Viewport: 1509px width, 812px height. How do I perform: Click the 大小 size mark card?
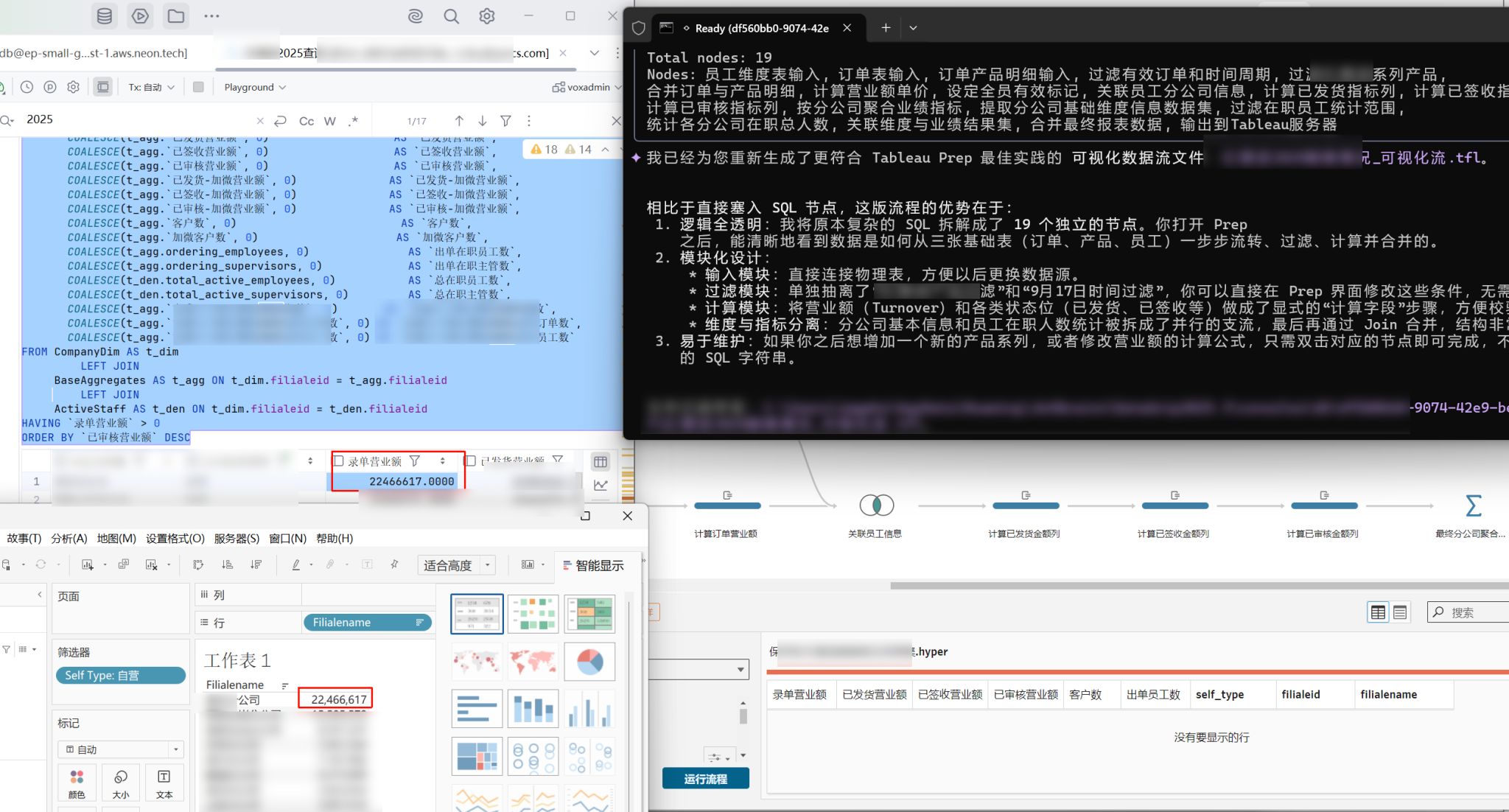(121, 783)
